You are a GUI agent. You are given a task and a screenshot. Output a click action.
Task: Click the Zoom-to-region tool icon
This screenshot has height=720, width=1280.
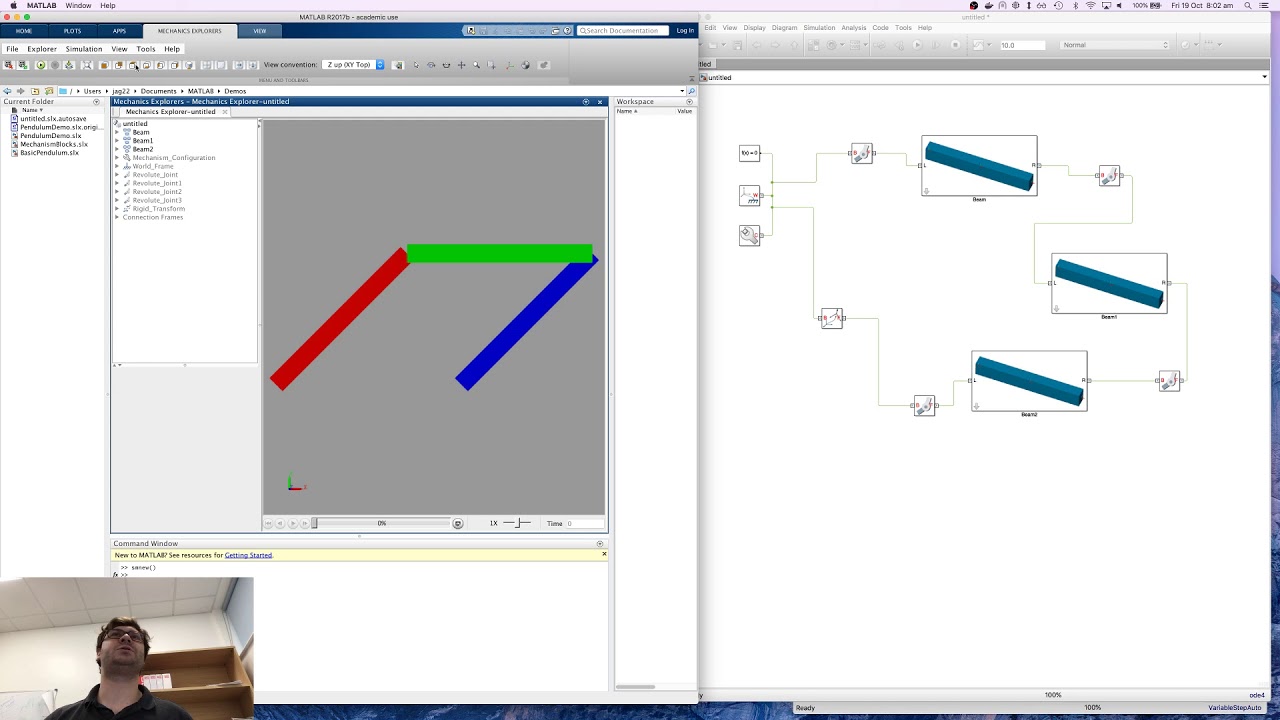coord(491,65)
